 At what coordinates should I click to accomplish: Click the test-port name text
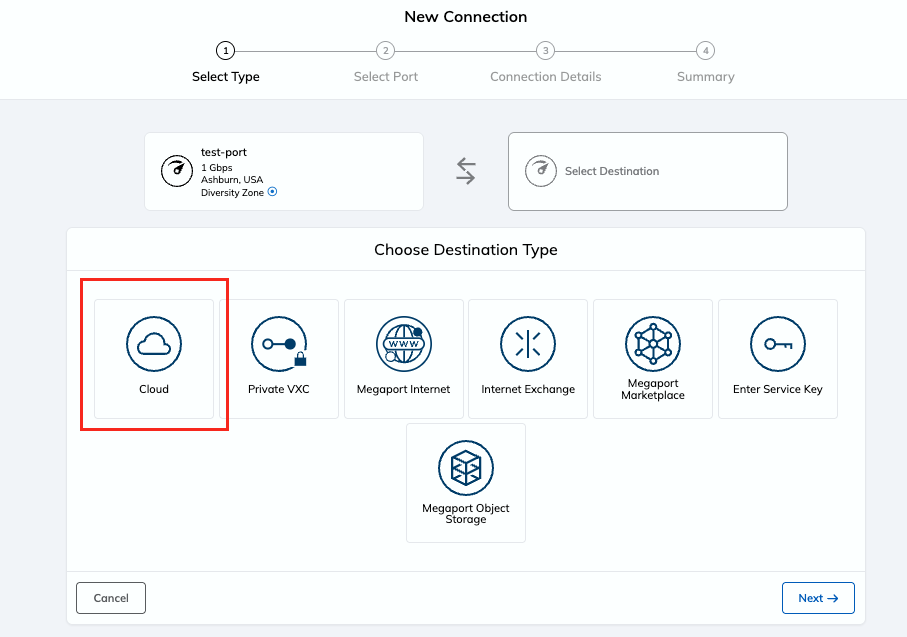click(224, 152)
